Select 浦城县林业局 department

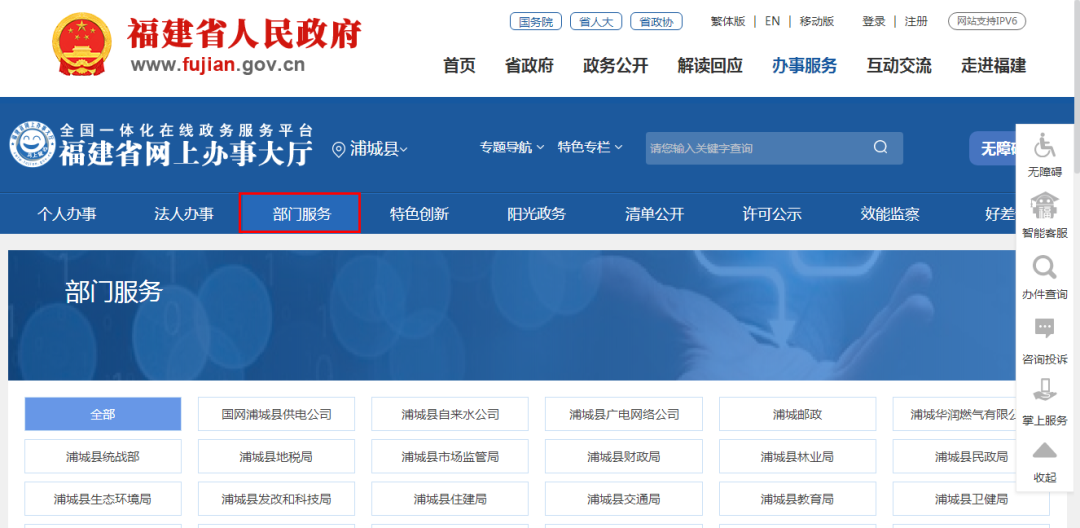coord(798,456)
